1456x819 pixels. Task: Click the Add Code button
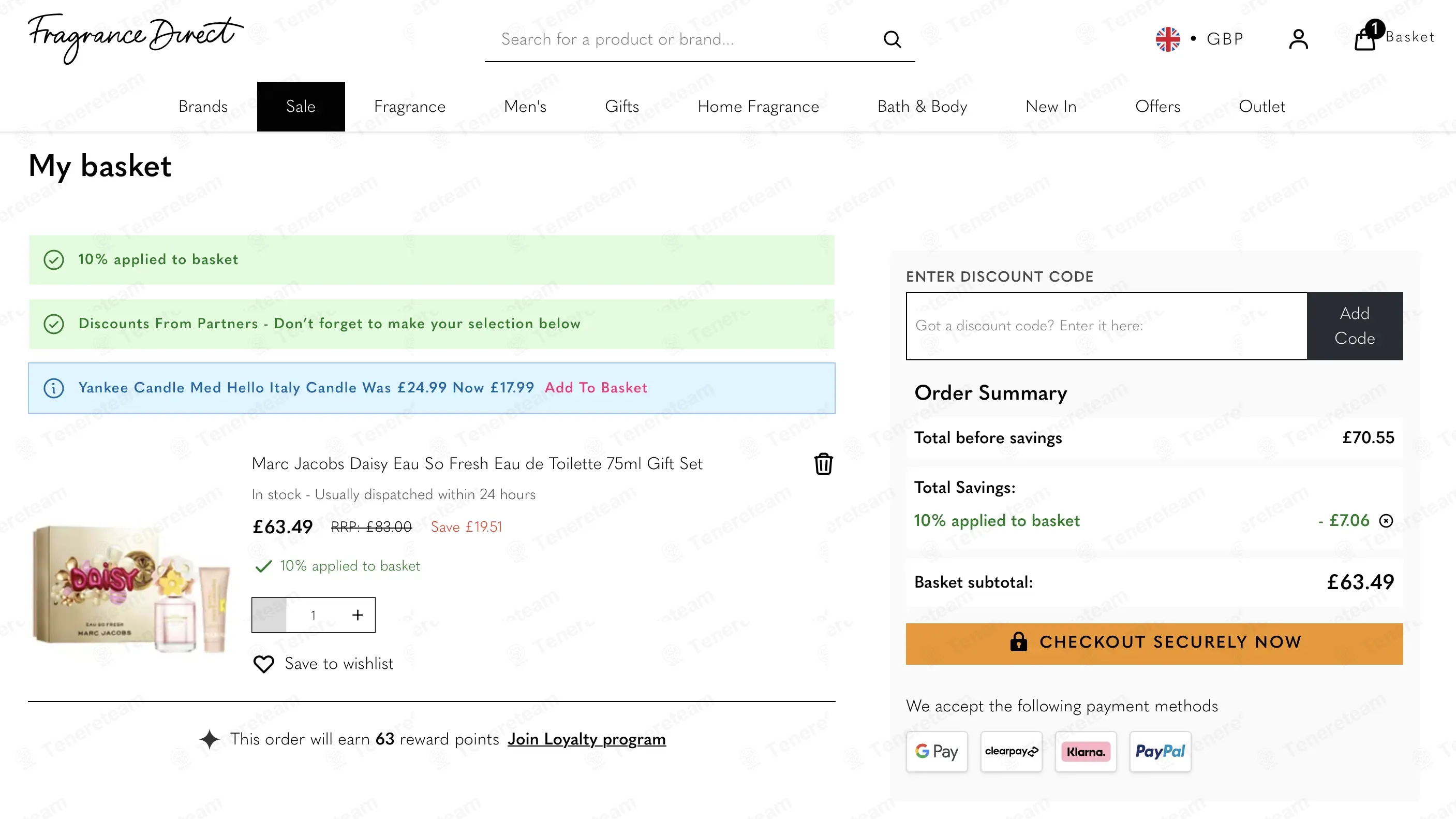tap(1354, 326)
